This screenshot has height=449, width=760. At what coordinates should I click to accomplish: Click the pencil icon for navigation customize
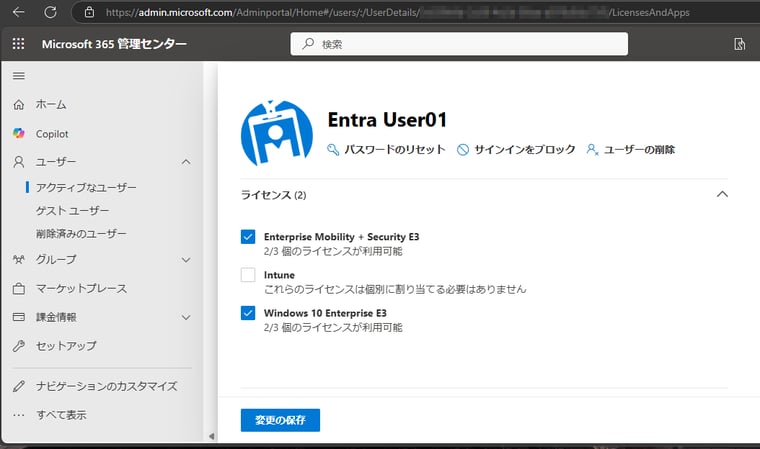pos(19,386)
